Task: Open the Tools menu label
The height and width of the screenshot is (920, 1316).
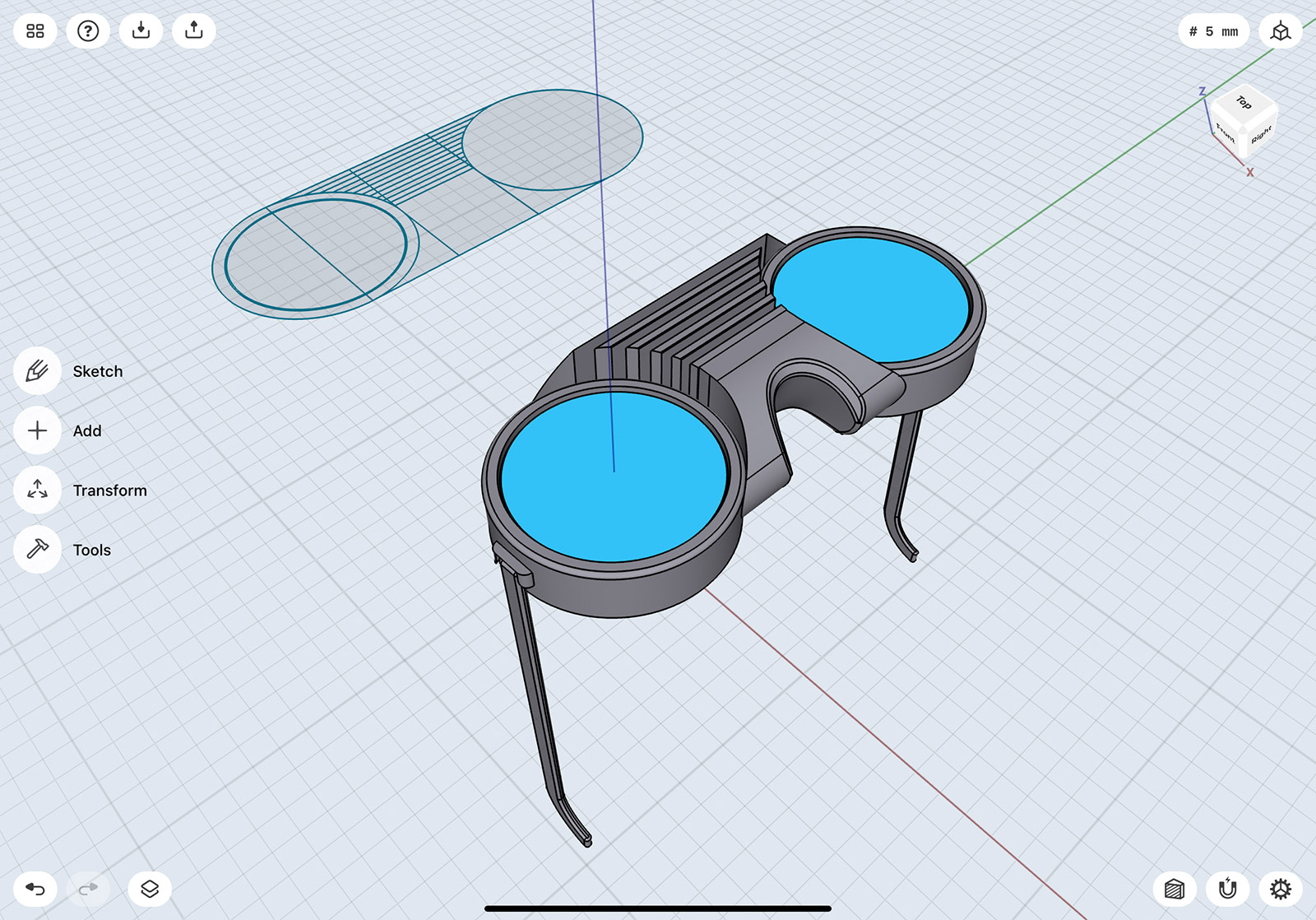Action: (92, 550)
